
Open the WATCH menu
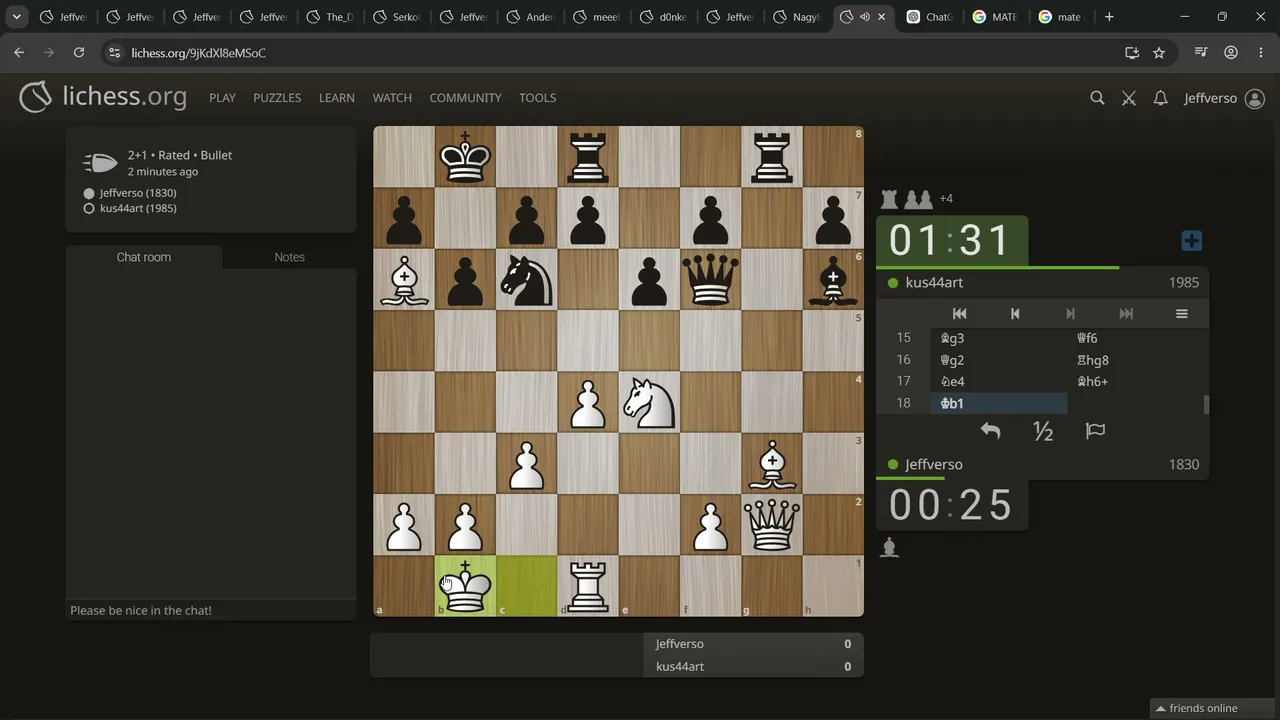click(x=392, y=98)
